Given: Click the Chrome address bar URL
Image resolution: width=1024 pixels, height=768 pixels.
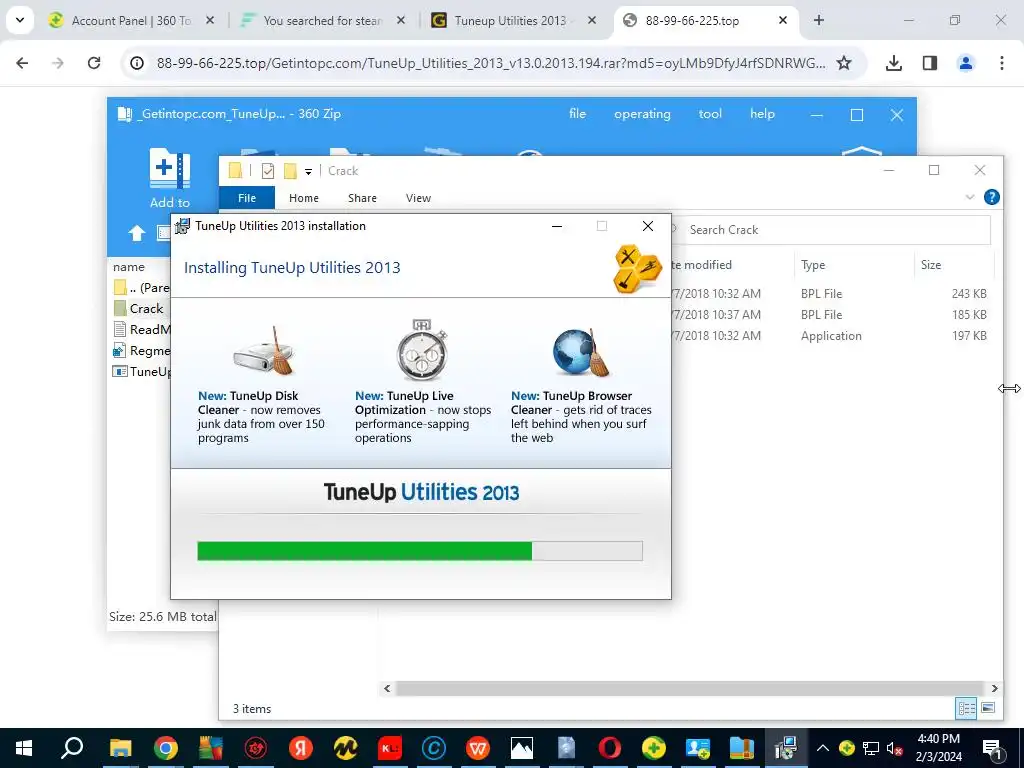Looking at the screenshot, I should coord(490,63).
